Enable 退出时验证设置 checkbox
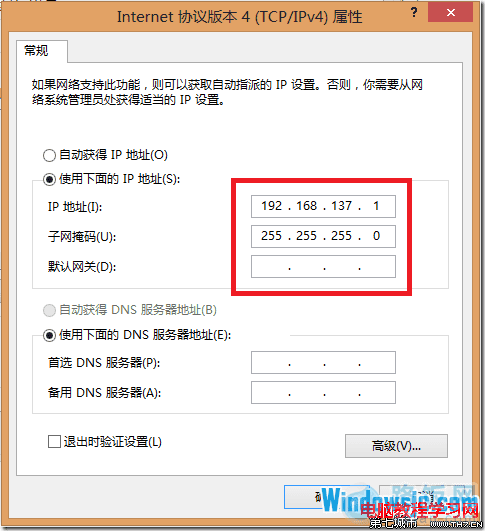485x531 pixels. (54, 442)
